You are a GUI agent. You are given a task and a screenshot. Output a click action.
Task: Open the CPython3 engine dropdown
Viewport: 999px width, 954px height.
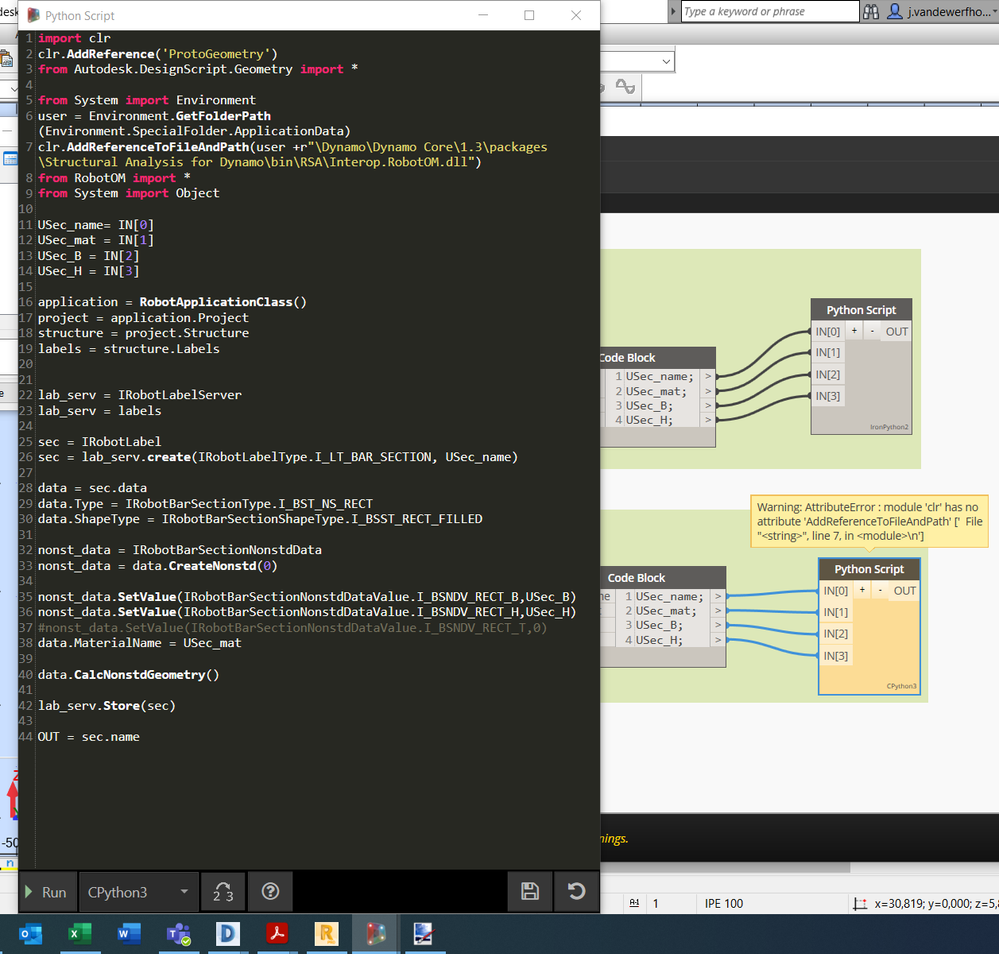pos(138,892)
